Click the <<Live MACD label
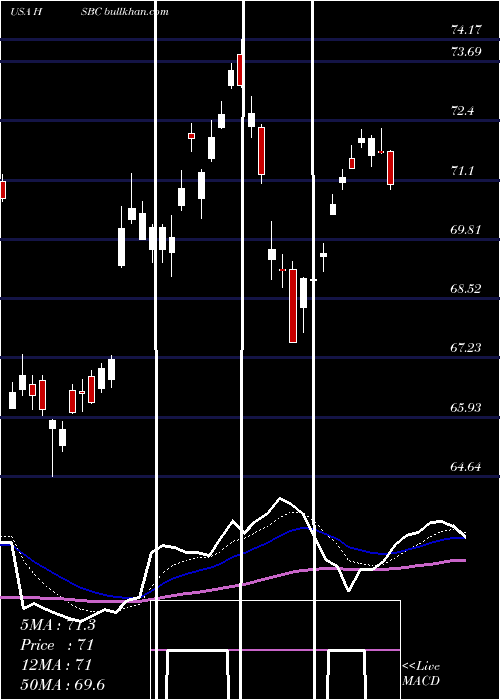This screenshot has width=500, height=700. (x=421, y=674)
